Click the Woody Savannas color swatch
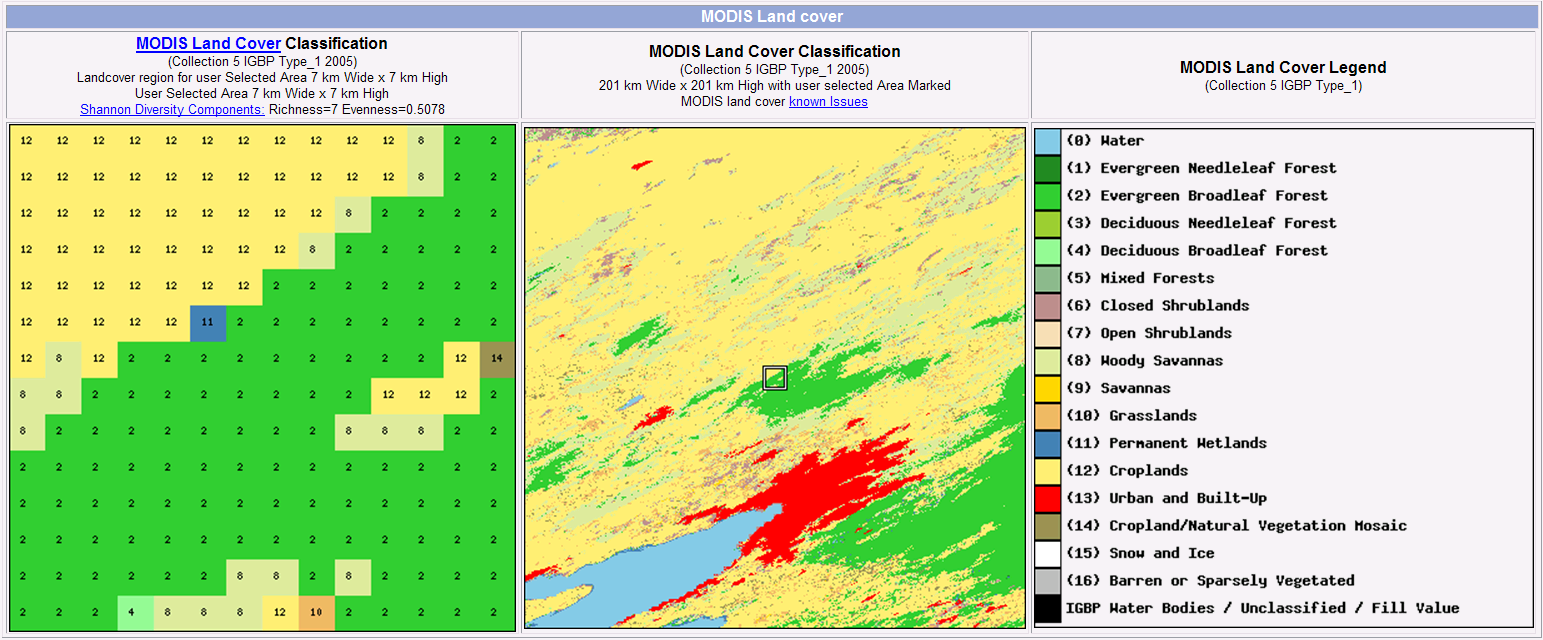Viewport: 1543px width, 640px height. tap(1047, 361)
